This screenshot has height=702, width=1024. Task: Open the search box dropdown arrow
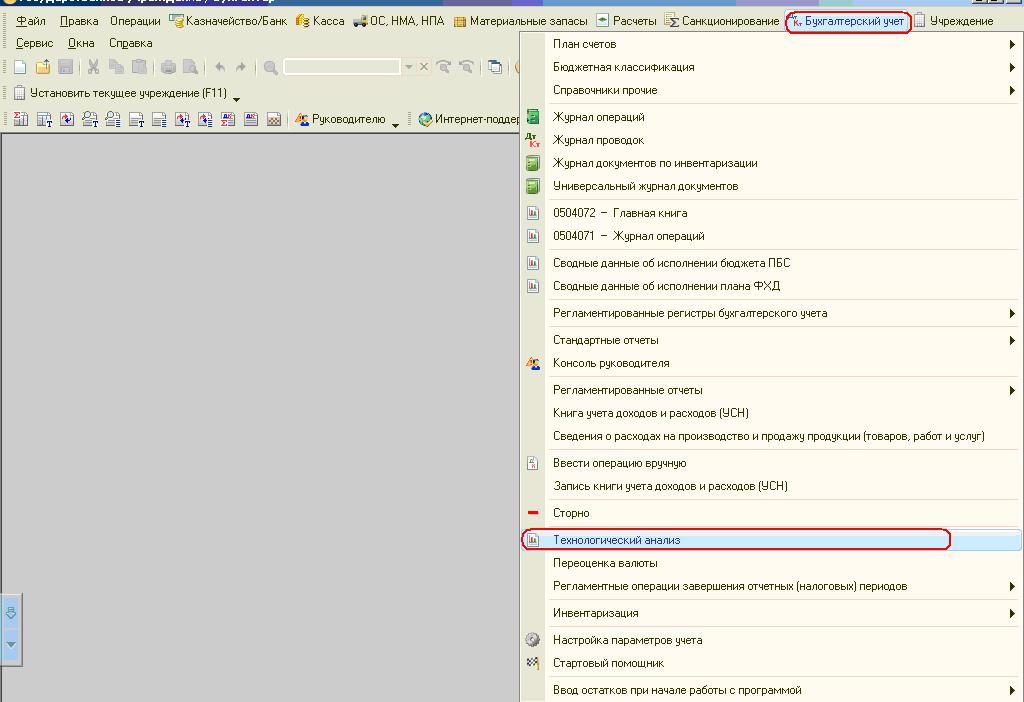(409, 67)
